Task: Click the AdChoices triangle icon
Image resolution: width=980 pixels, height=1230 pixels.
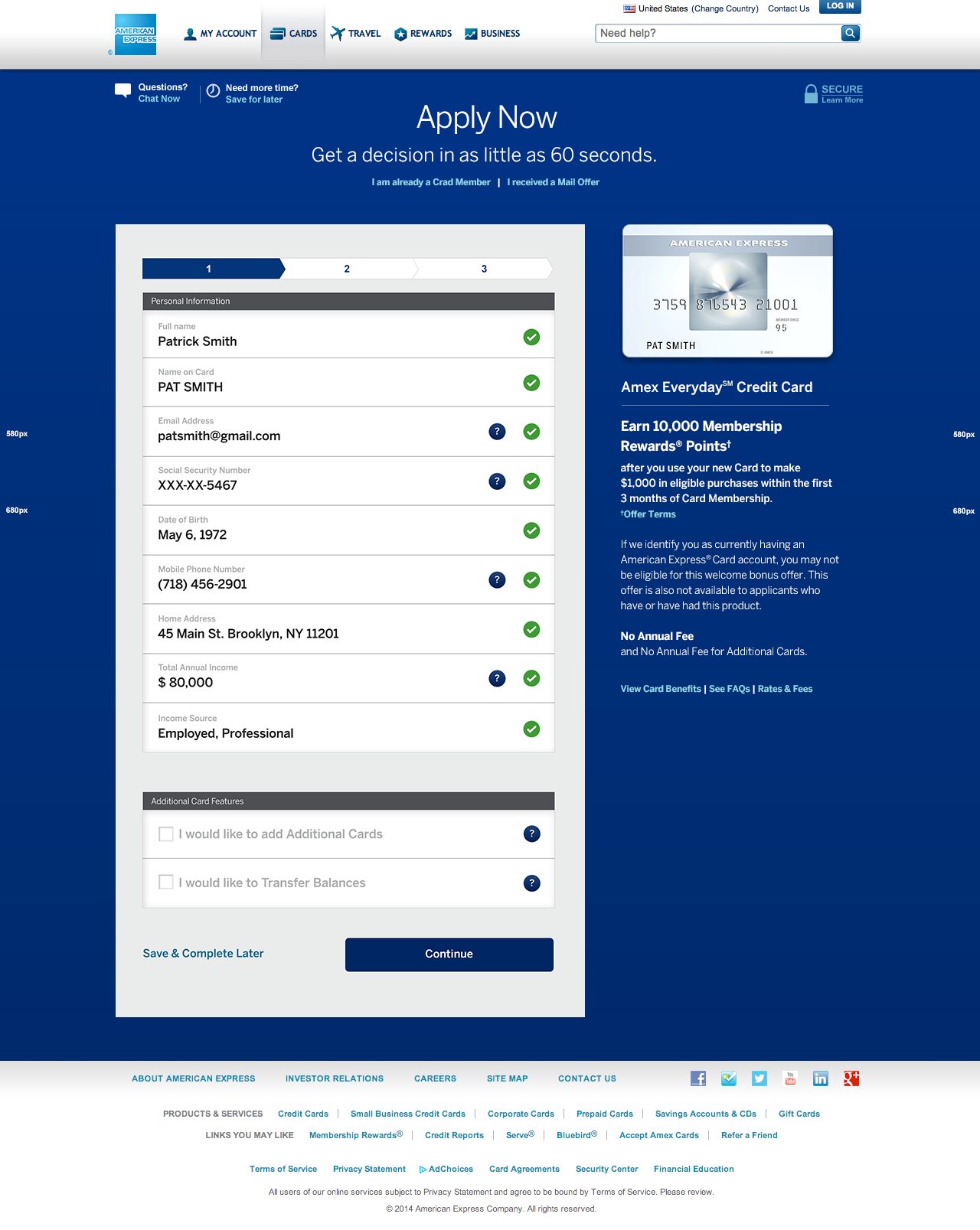Action: click(x=423, y=1170)
